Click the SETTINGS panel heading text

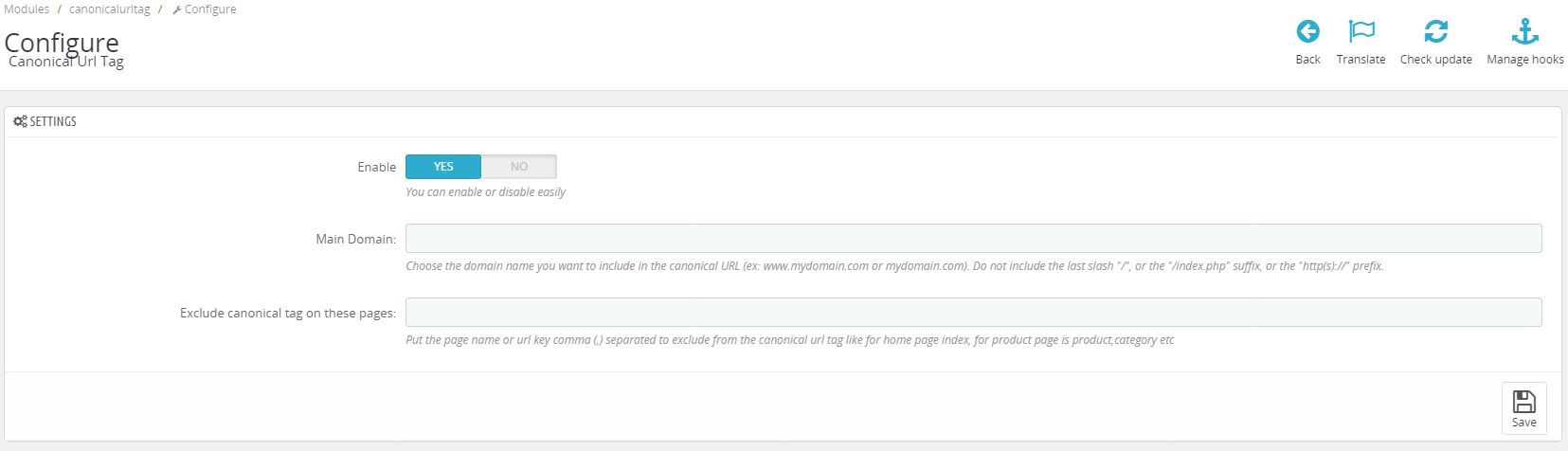[x=53, y=121]
